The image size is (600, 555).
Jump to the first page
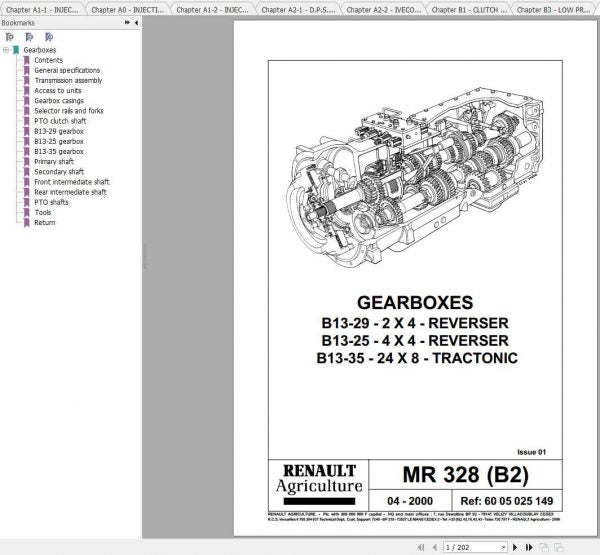[419, 547]
